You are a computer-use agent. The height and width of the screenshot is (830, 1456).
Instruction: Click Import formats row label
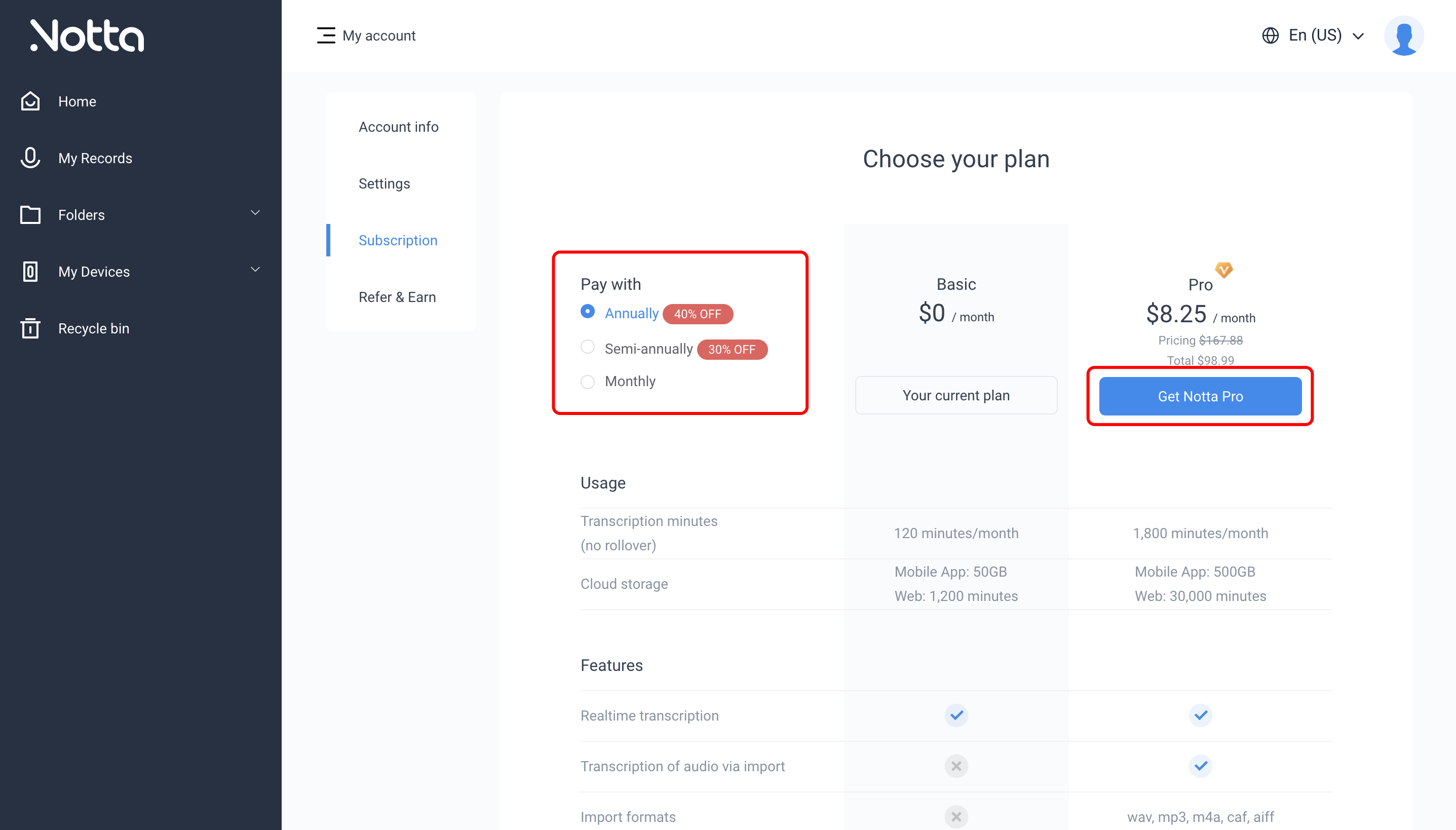tap(628, 817)
